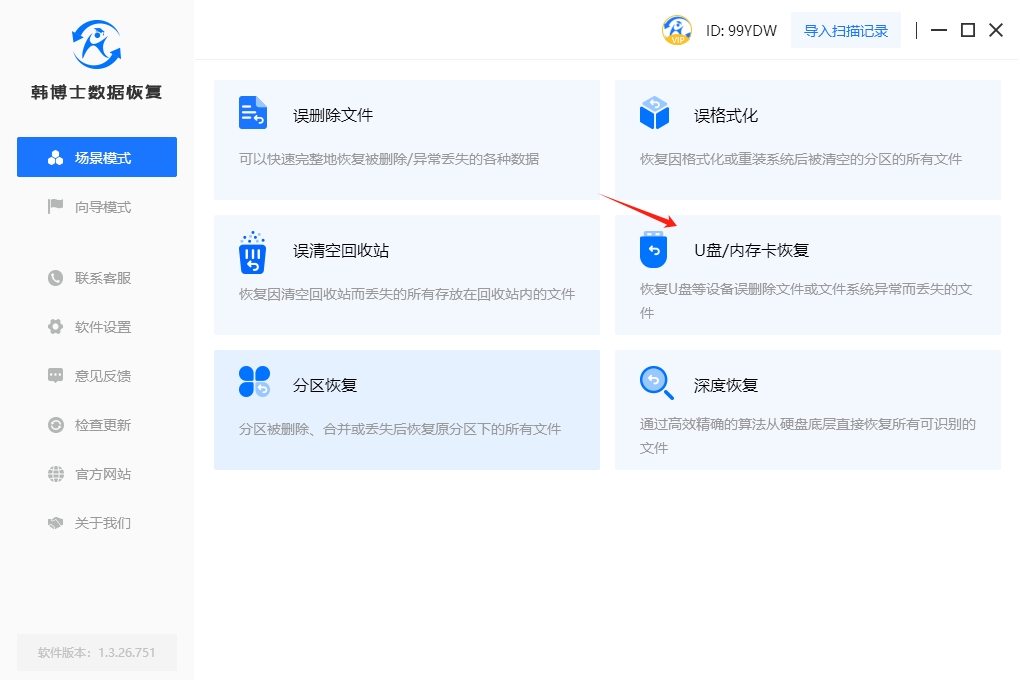Click the software version label 1.3.26.751
This screenshot has width=1020, height=680.
[97, 652]
